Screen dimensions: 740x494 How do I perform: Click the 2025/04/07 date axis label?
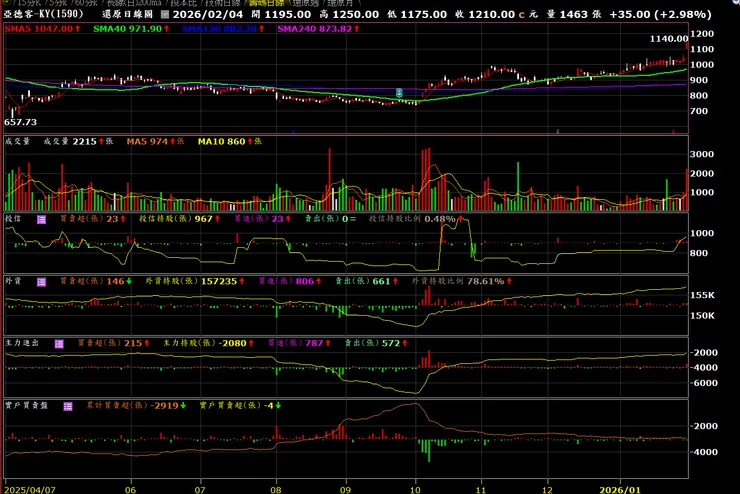pyautogui.click(x=30, y=490)
